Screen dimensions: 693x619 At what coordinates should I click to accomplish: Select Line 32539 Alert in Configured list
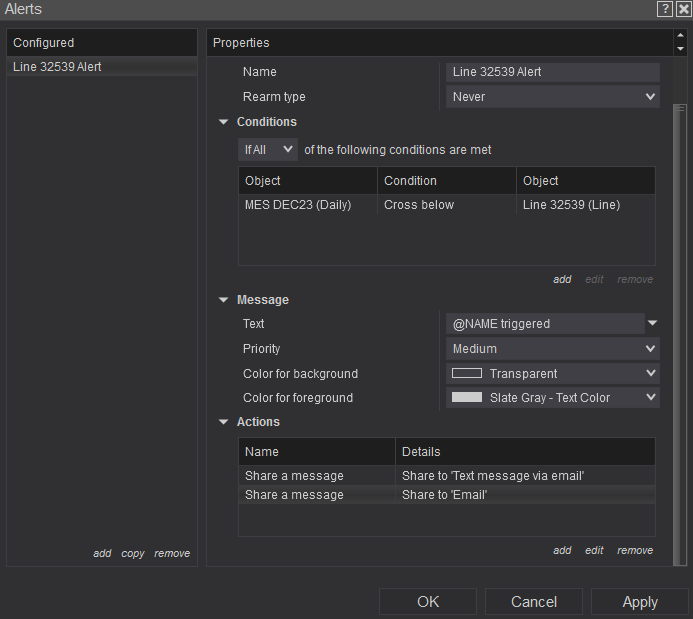(x=58, y=67)
